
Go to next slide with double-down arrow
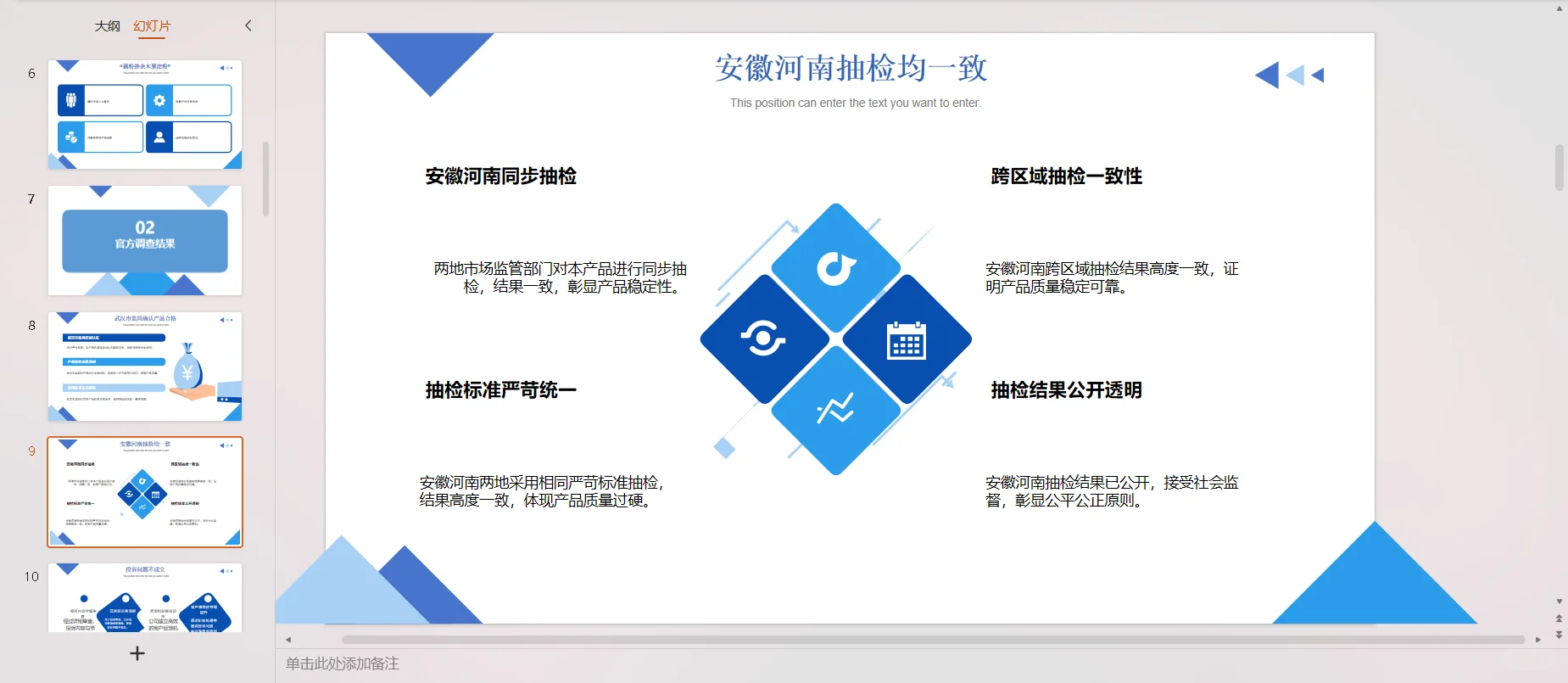pos(1559,635)
